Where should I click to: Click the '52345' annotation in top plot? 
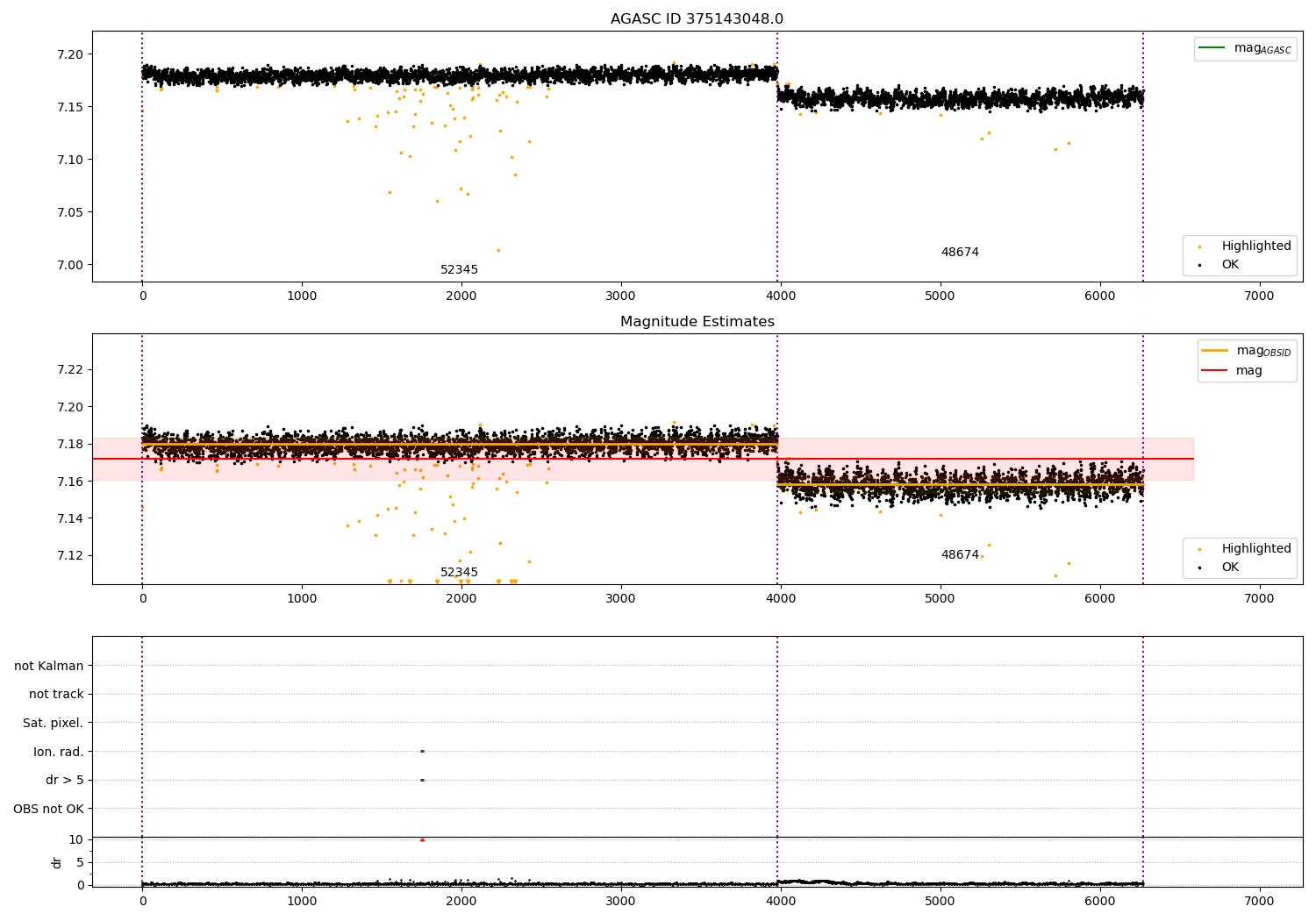pos(459,269)
